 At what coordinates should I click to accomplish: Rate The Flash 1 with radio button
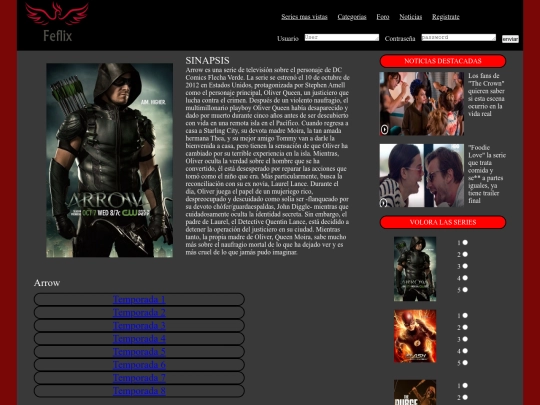465,315
